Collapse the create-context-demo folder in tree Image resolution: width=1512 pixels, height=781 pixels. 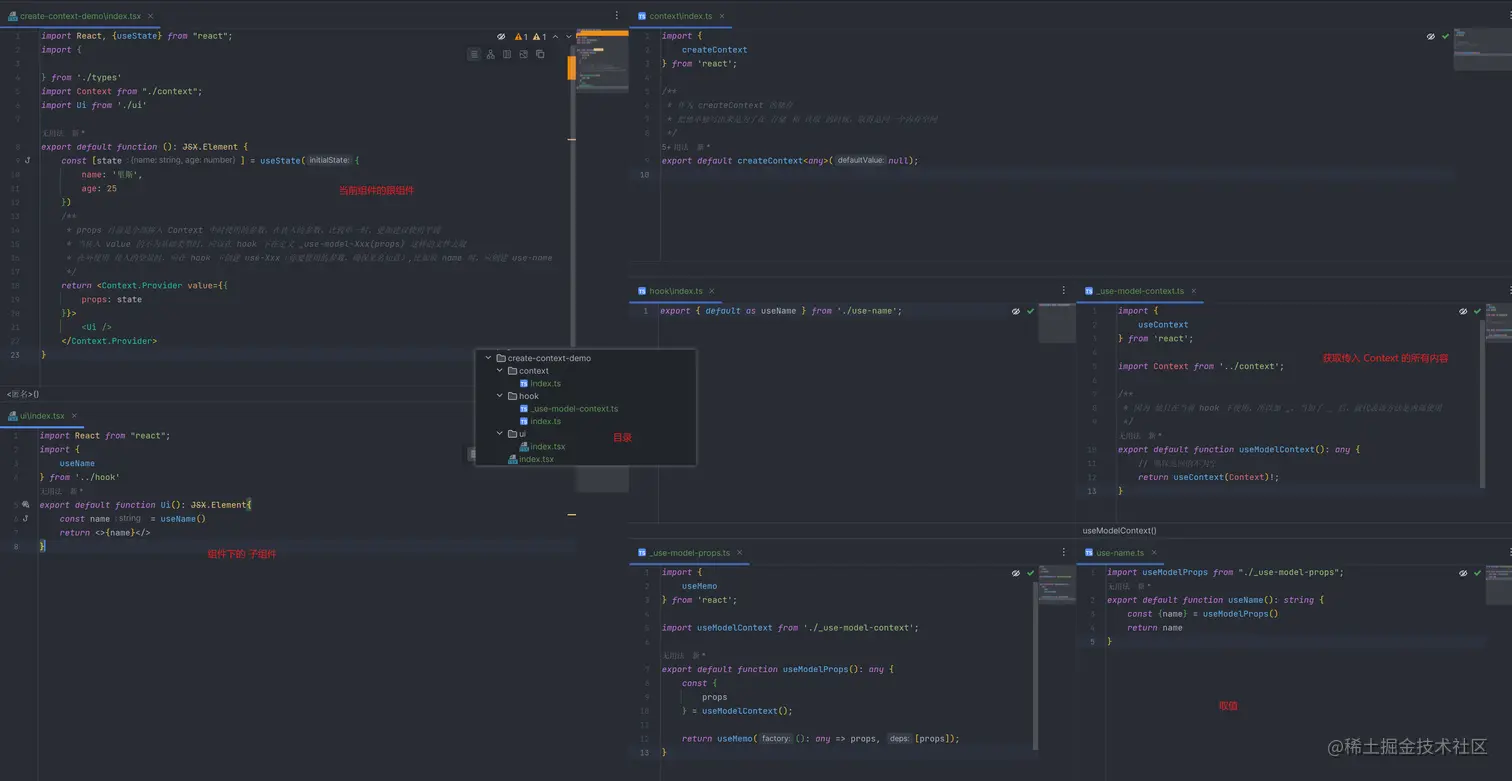[488, 358]
